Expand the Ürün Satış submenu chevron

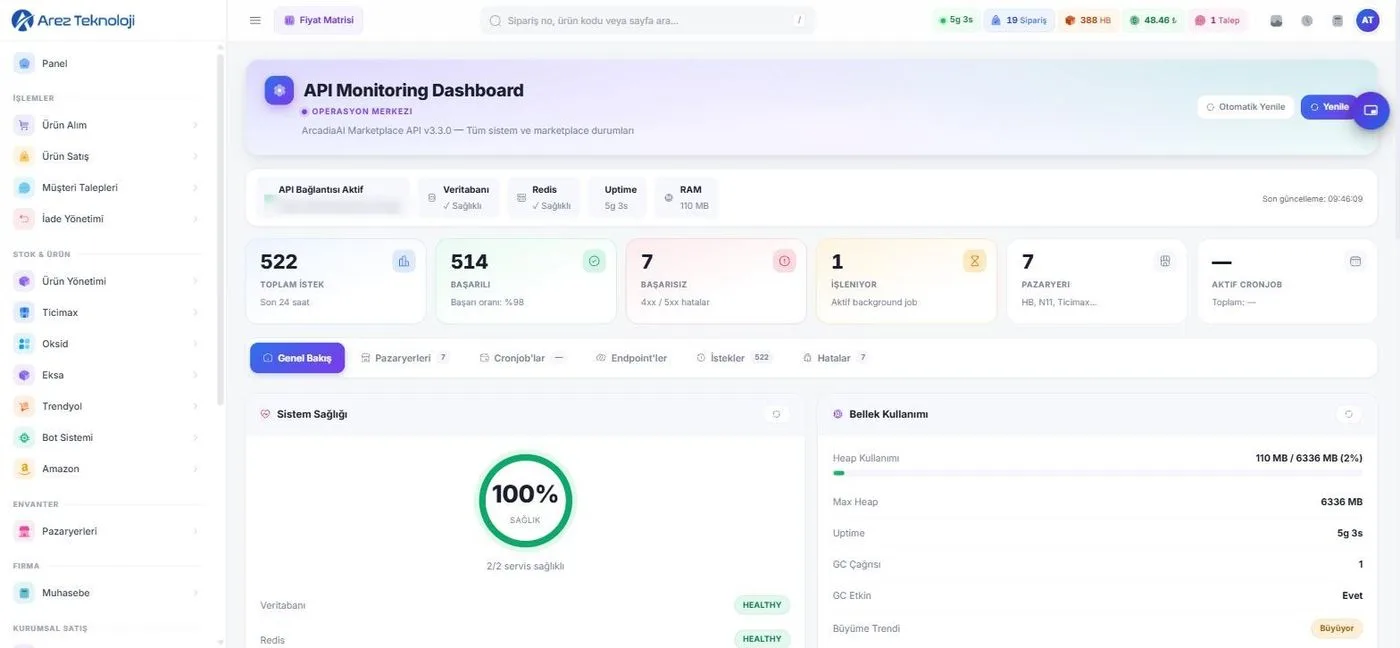195,156
